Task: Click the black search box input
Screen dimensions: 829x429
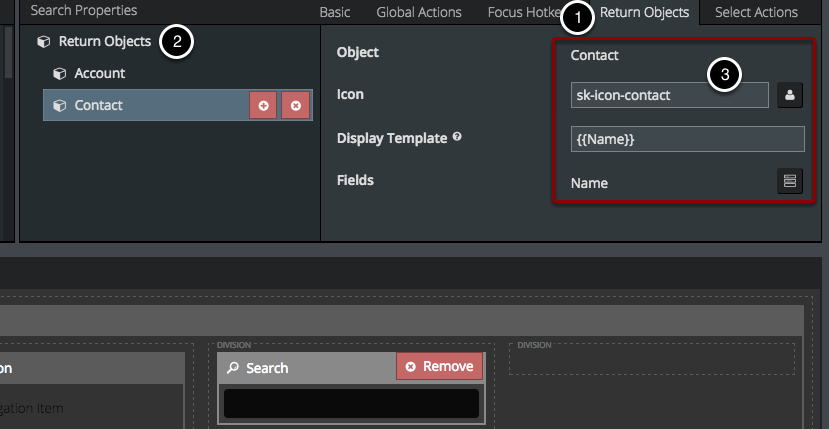Action: 350,403
